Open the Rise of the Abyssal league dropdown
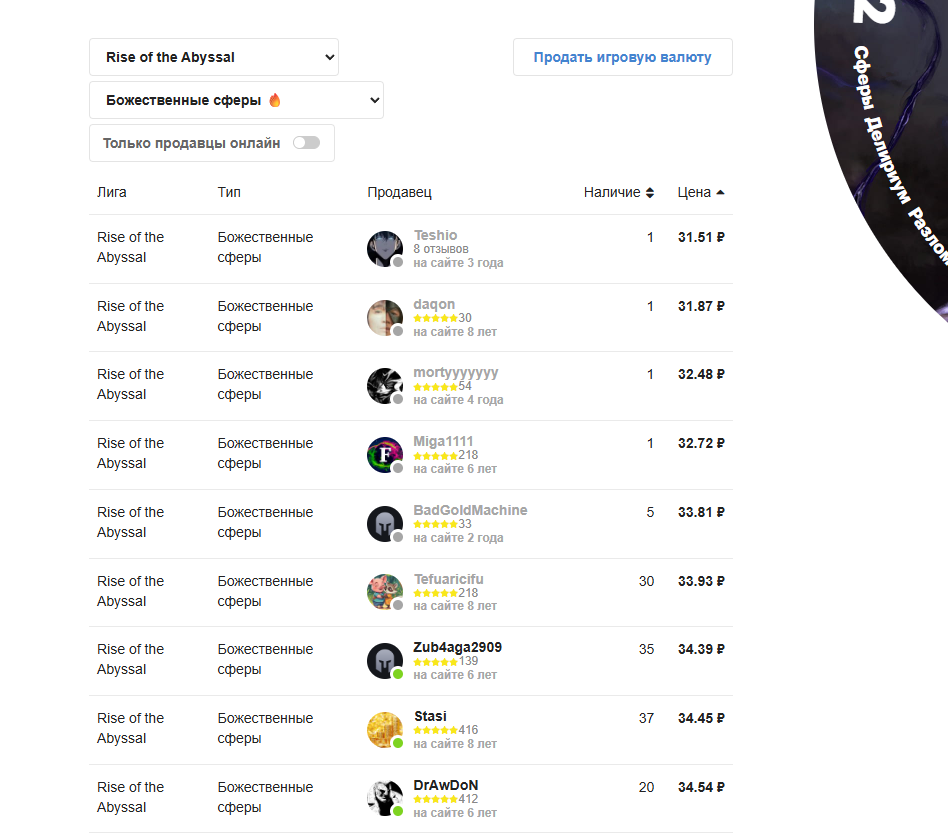 point(214,57)
